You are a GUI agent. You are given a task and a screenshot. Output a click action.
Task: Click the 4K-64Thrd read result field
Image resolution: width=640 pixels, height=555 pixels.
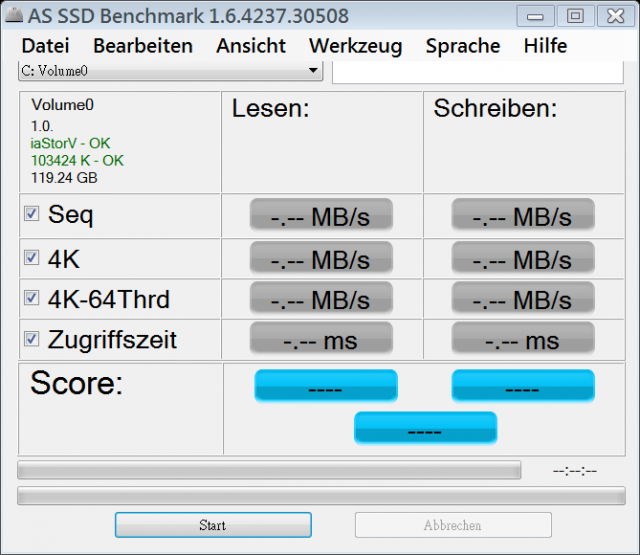(321, 298)
